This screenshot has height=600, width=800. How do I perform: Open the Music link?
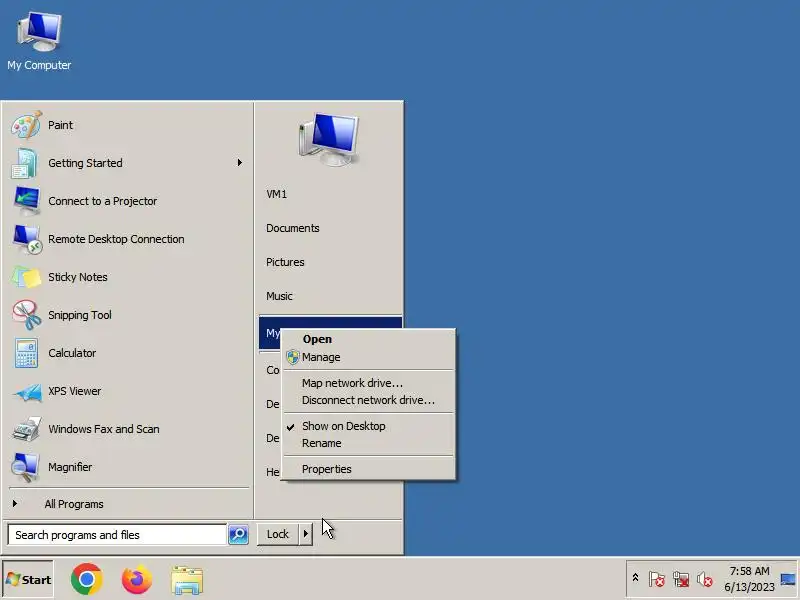tap(279, 296)
